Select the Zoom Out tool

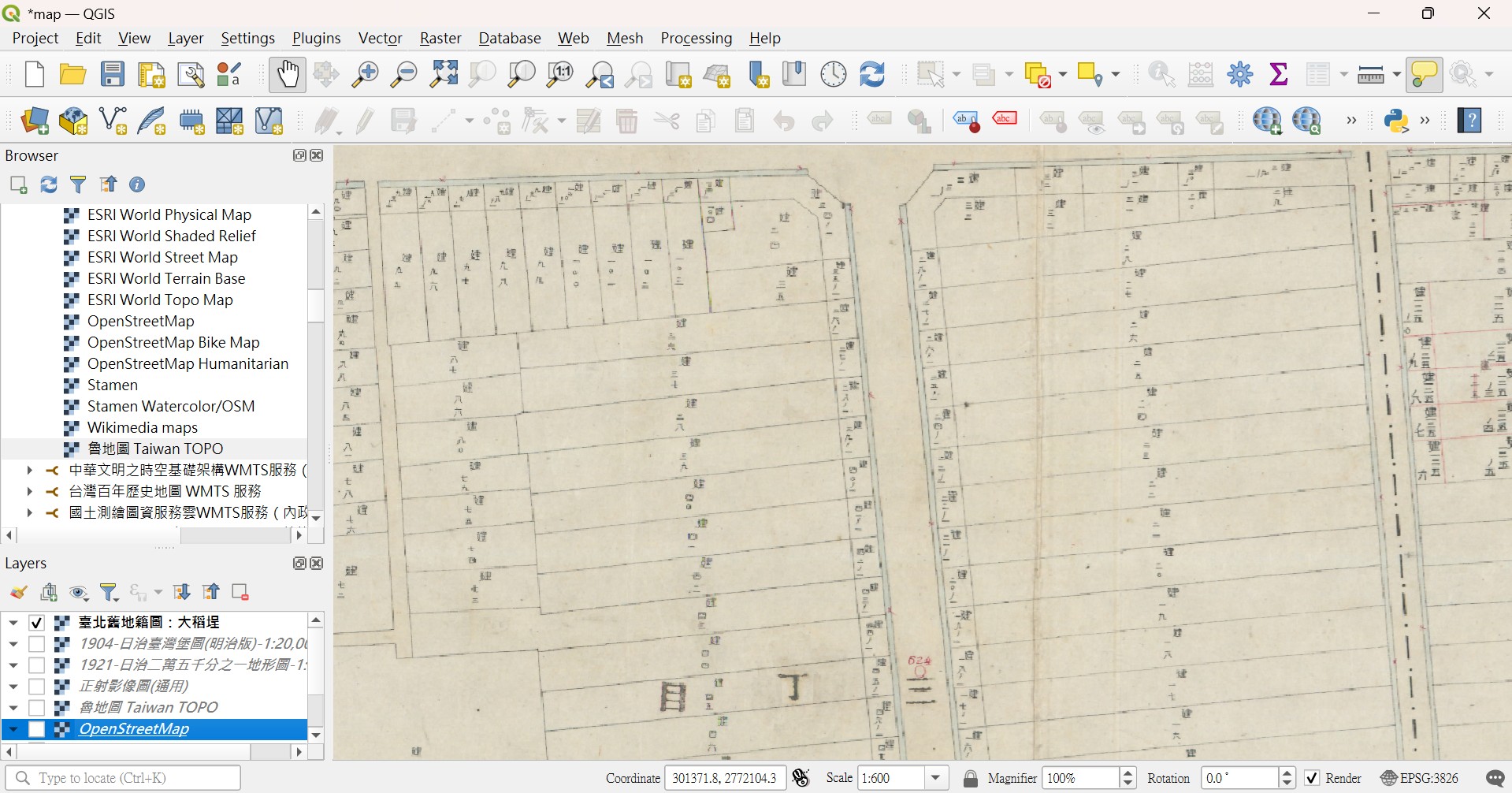pos(404,74)
